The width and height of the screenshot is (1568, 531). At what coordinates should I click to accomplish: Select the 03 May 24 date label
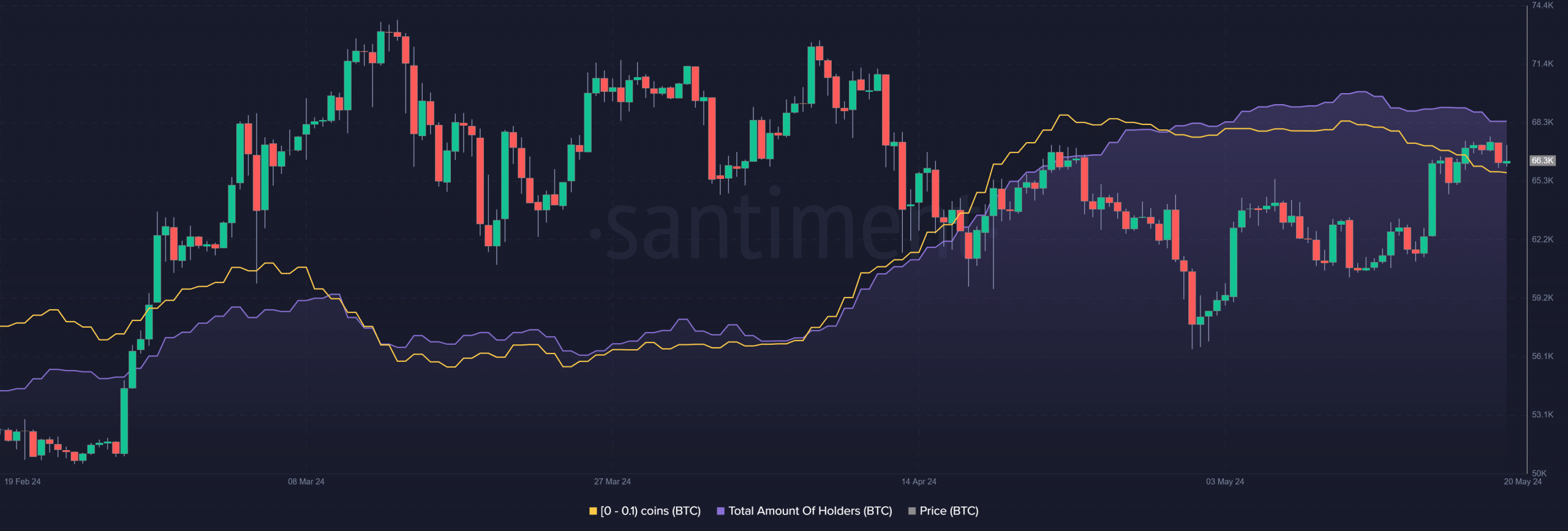1225,481
